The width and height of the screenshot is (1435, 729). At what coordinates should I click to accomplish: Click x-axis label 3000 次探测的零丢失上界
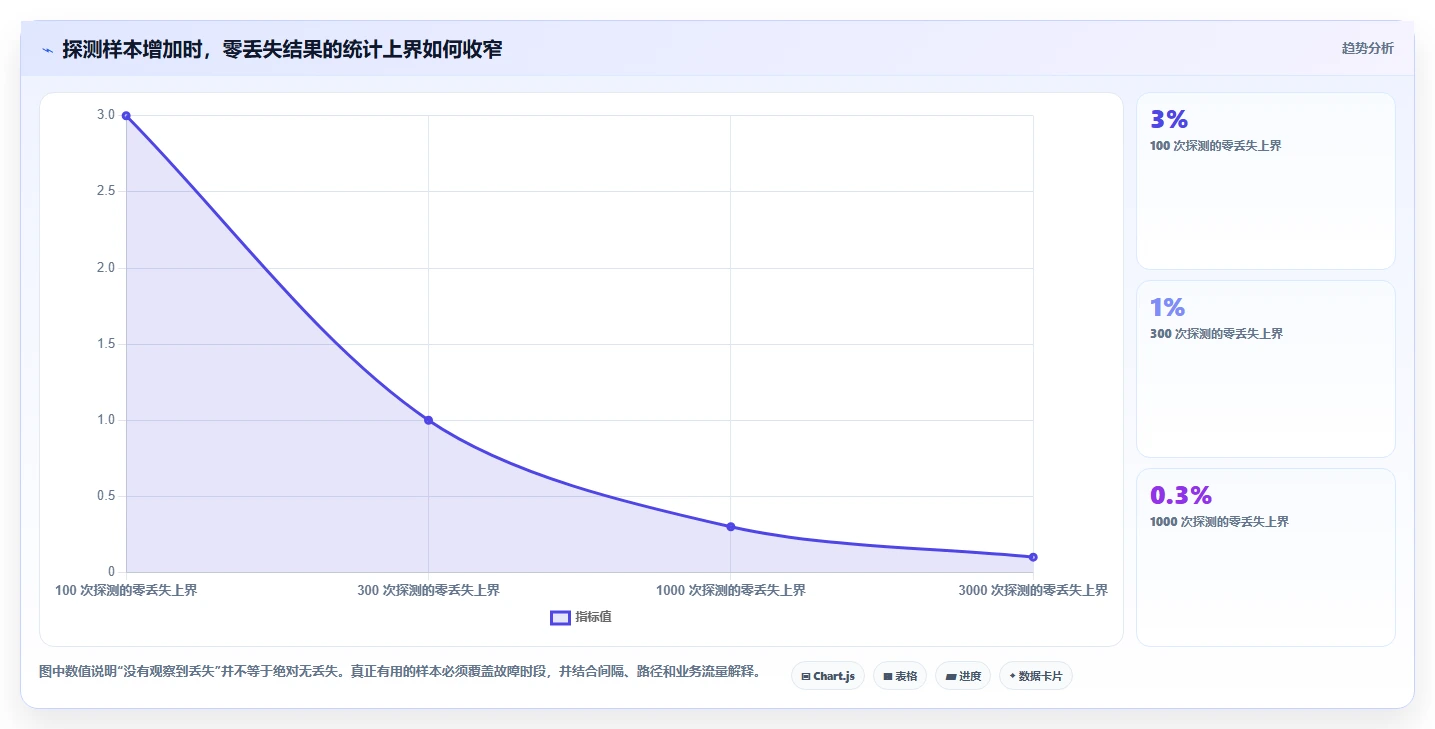pos(1033,590)
